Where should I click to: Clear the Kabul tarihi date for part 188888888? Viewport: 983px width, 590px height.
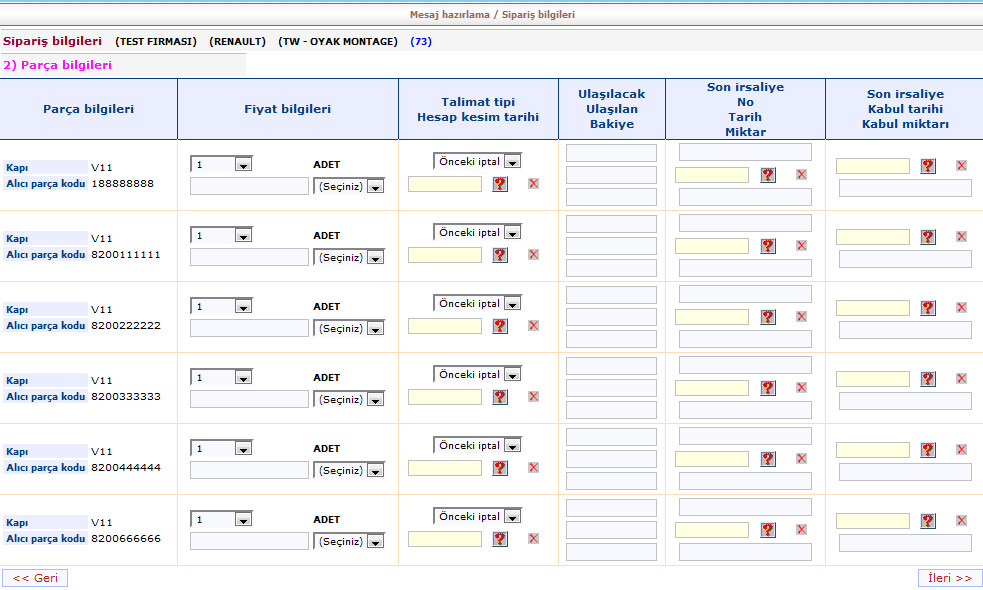961,166
